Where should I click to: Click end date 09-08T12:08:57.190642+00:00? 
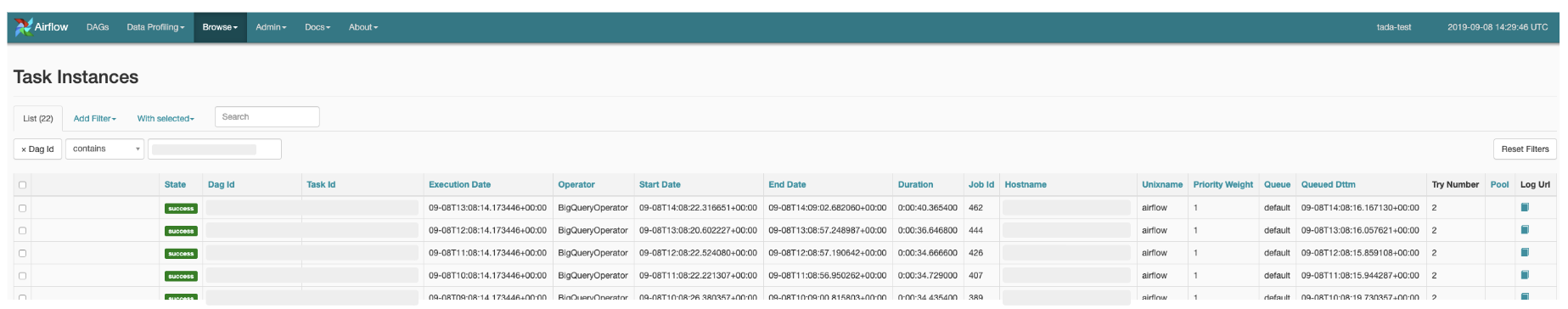pos(828,252)
